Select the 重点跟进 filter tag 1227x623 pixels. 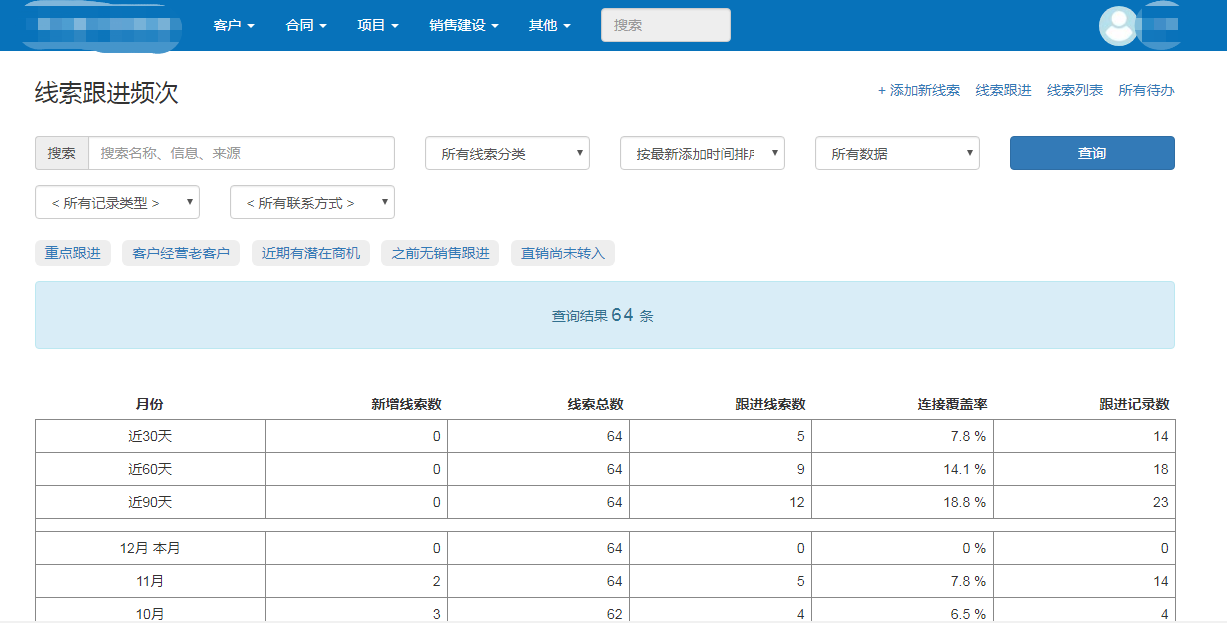pos(73,253)
